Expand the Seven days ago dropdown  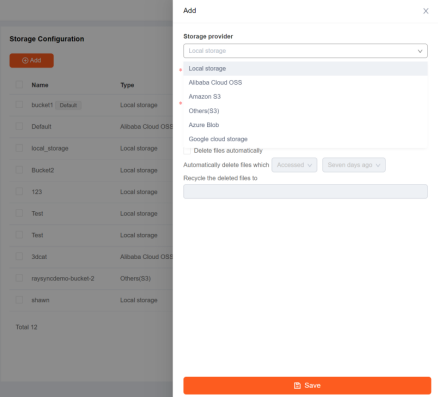354,165
